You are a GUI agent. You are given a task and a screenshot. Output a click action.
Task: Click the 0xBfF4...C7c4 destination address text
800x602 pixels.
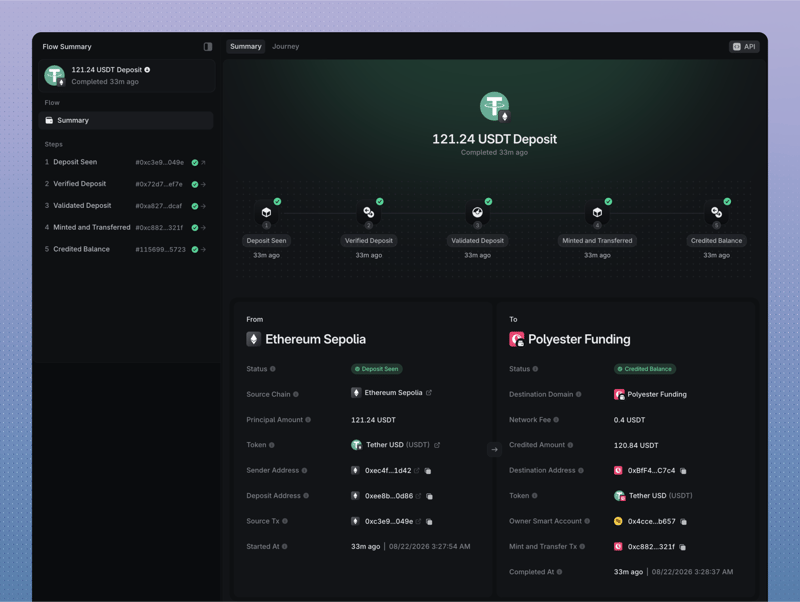click(651, 471)
